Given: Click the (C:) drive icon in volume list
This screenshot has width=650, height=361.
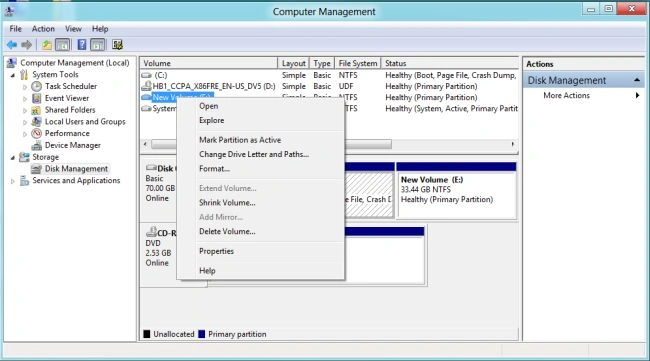Looking at the screenshot, I should [146, 75].
